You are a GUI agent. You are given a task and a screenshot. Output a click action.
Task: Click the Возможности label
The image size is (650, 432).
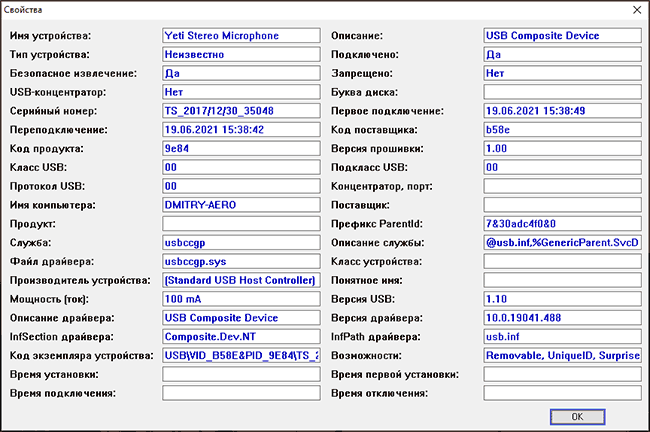pos(366,356)
